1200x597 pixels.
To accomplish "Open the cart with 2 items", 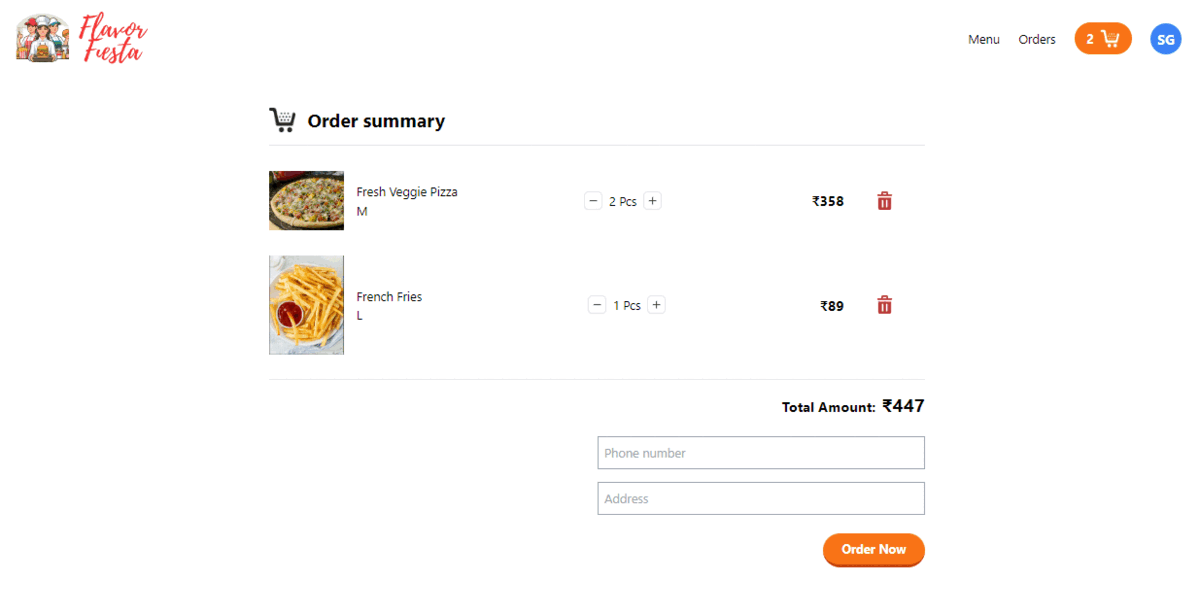I will click(1103, 39).
